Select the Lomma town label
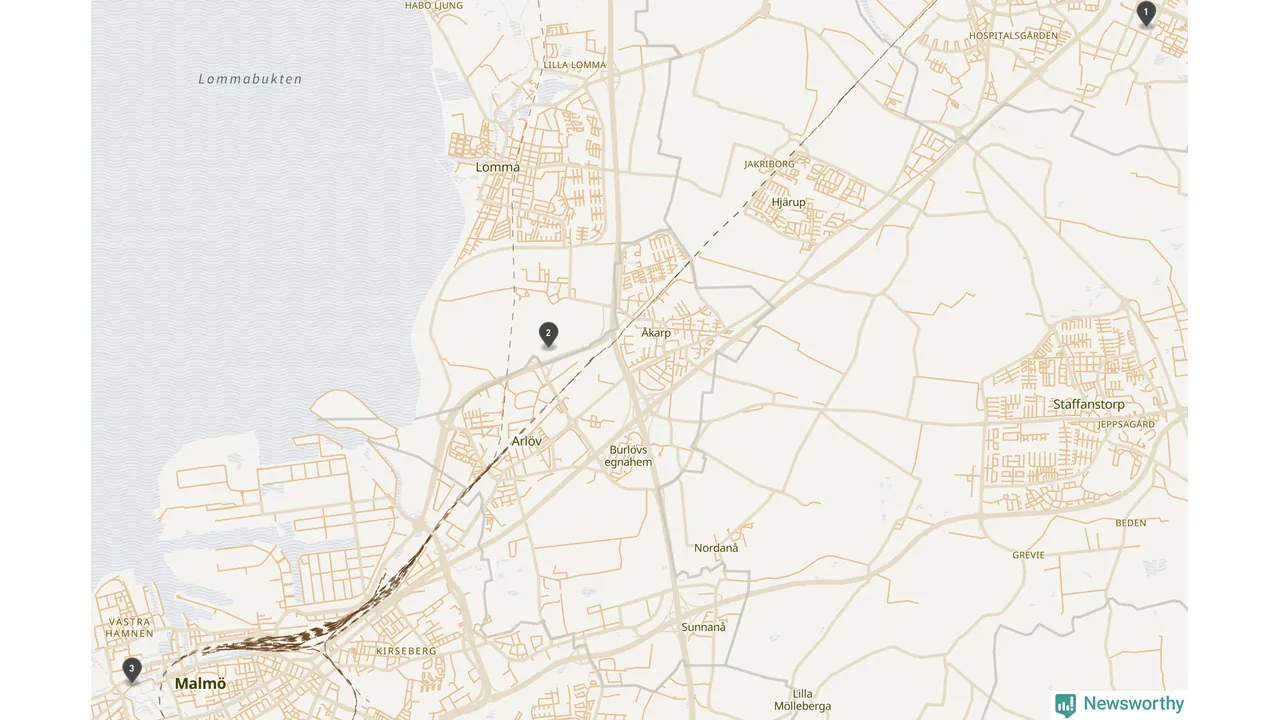This screenshot has height=720, width=1280. (x=498, y=167)
